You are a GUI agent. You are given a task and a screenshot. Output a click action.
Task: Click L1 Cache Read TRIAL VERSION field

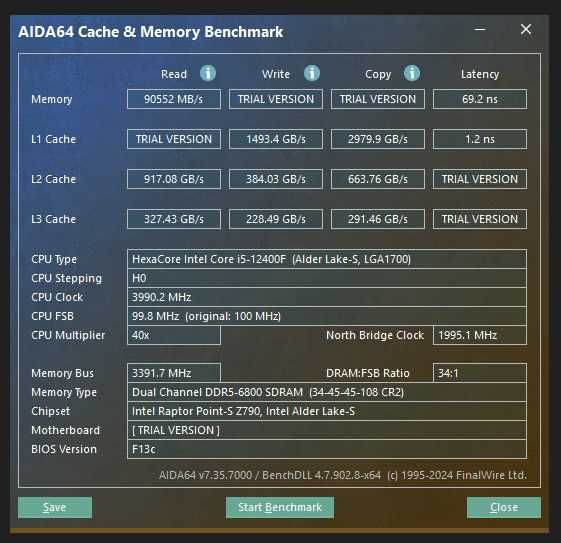click(x=174, y=139)
